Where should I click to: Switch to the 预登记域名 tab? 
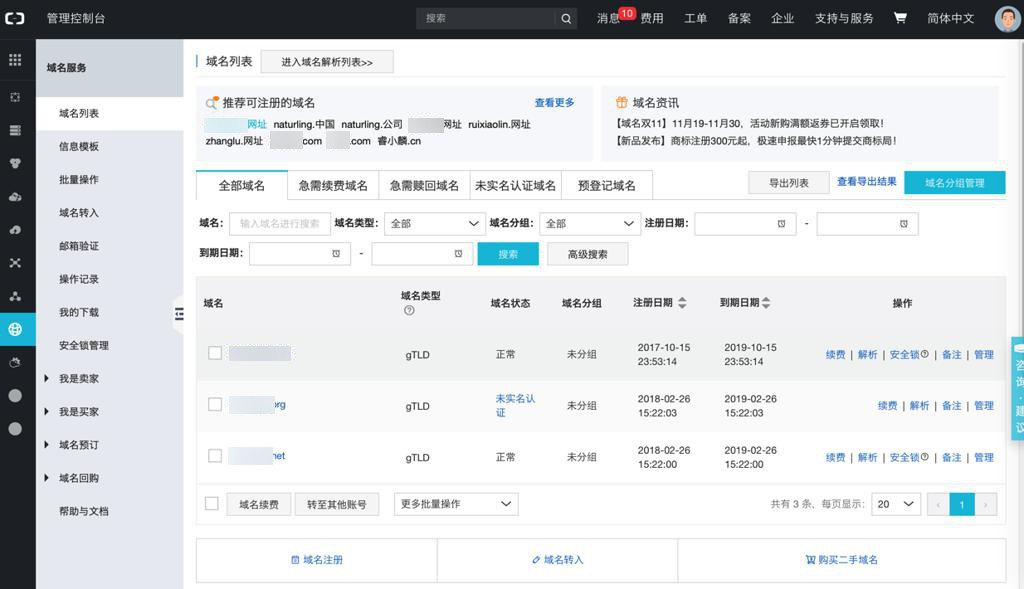(x=607, y=185)
